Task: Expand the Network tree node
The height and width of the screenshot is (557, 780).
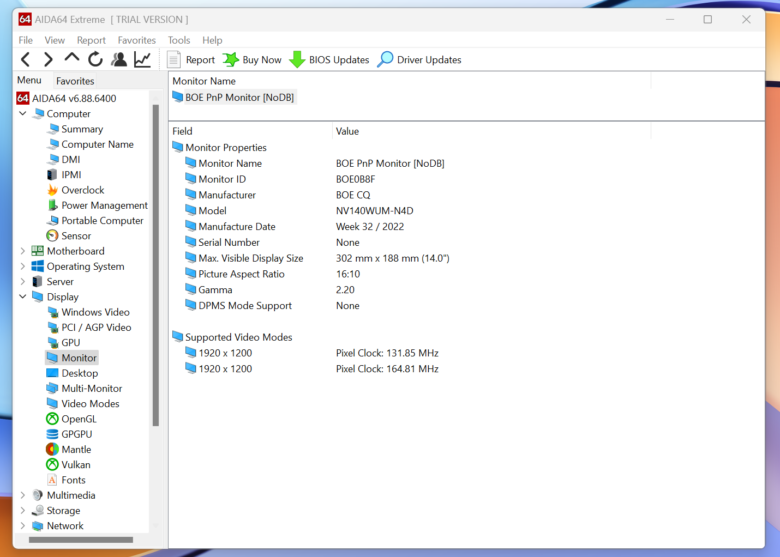Action: [22, 526]
